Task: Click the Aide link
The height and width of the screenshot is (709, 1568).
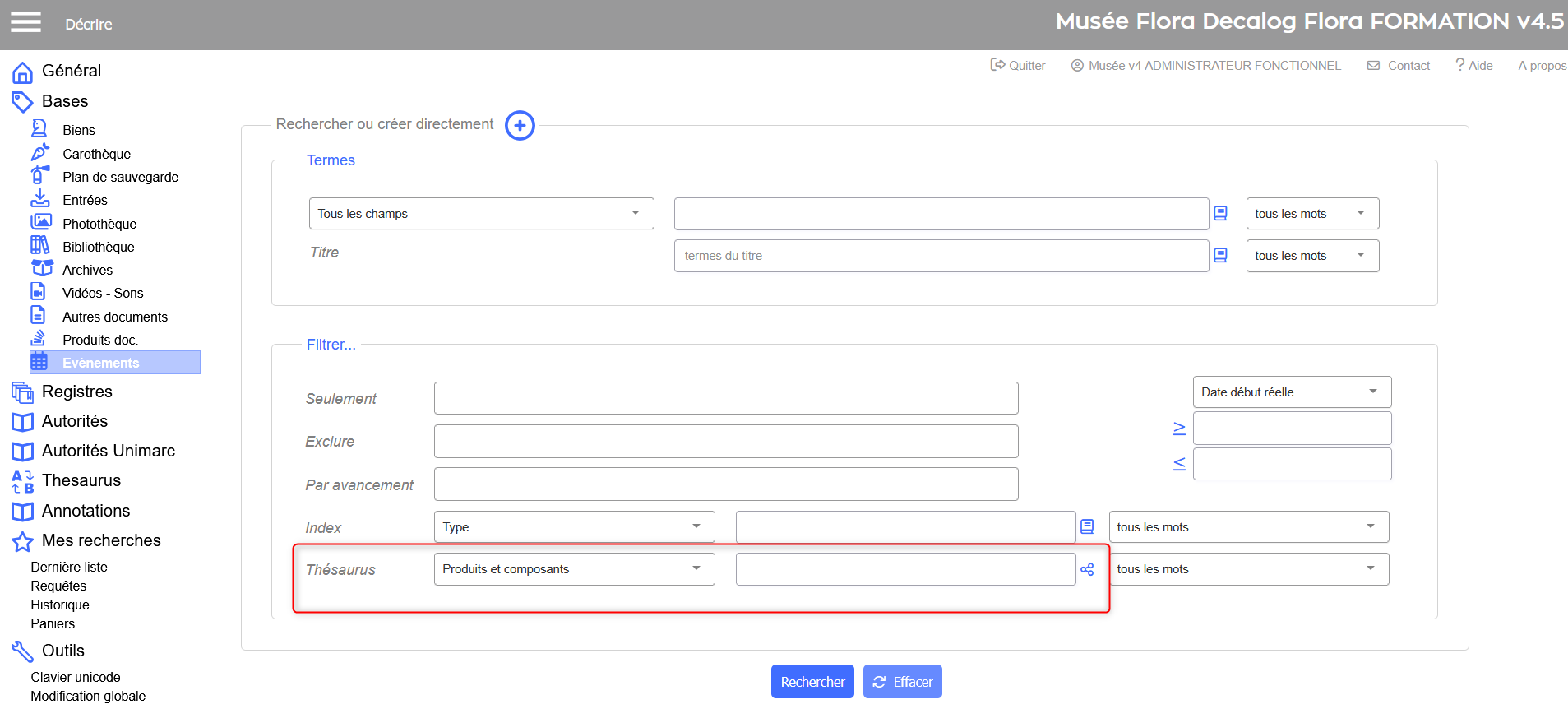Action: tap(1474, 66)
